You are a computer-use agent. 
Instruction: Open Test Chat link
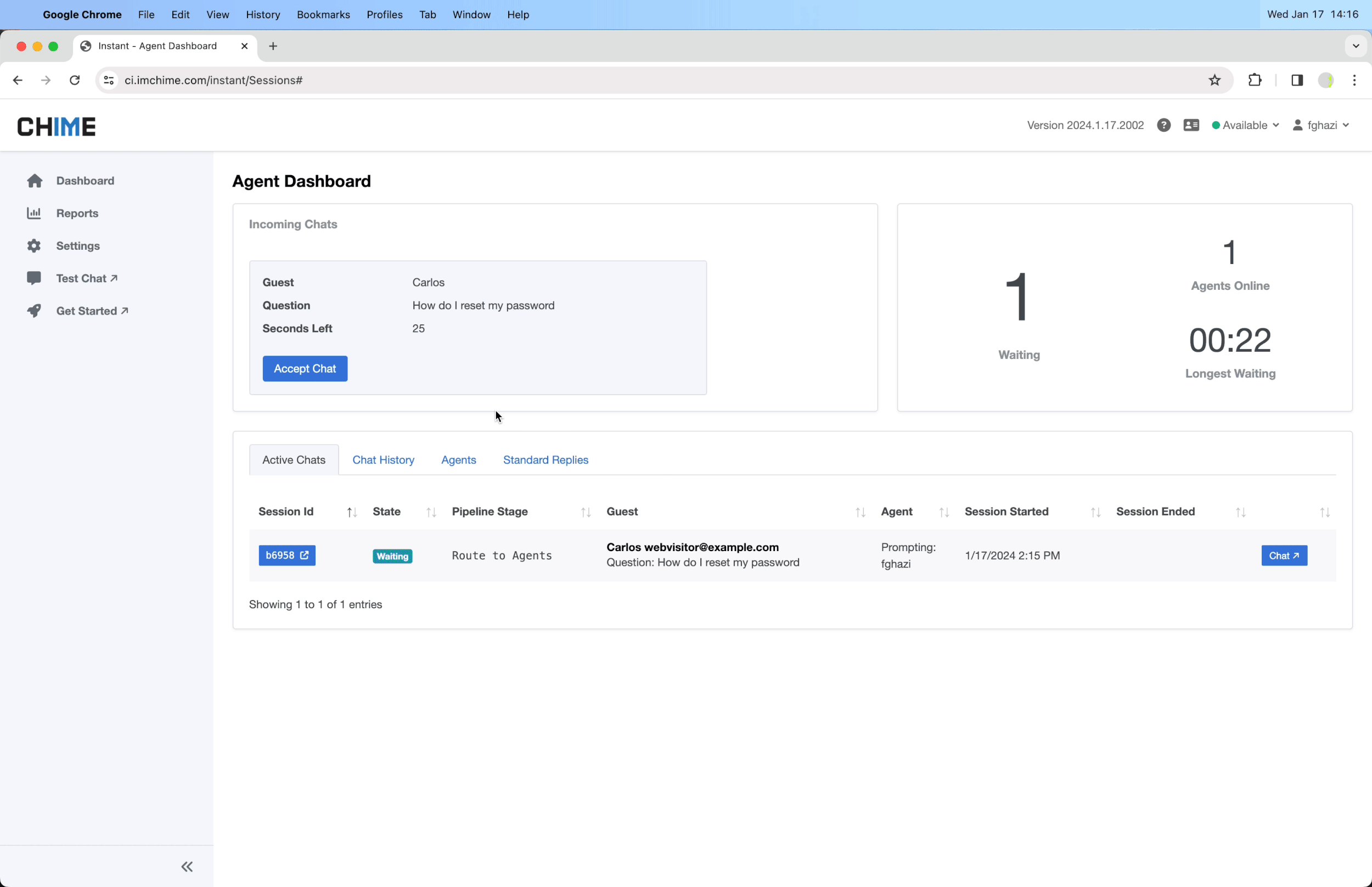(x=86, y=278)
